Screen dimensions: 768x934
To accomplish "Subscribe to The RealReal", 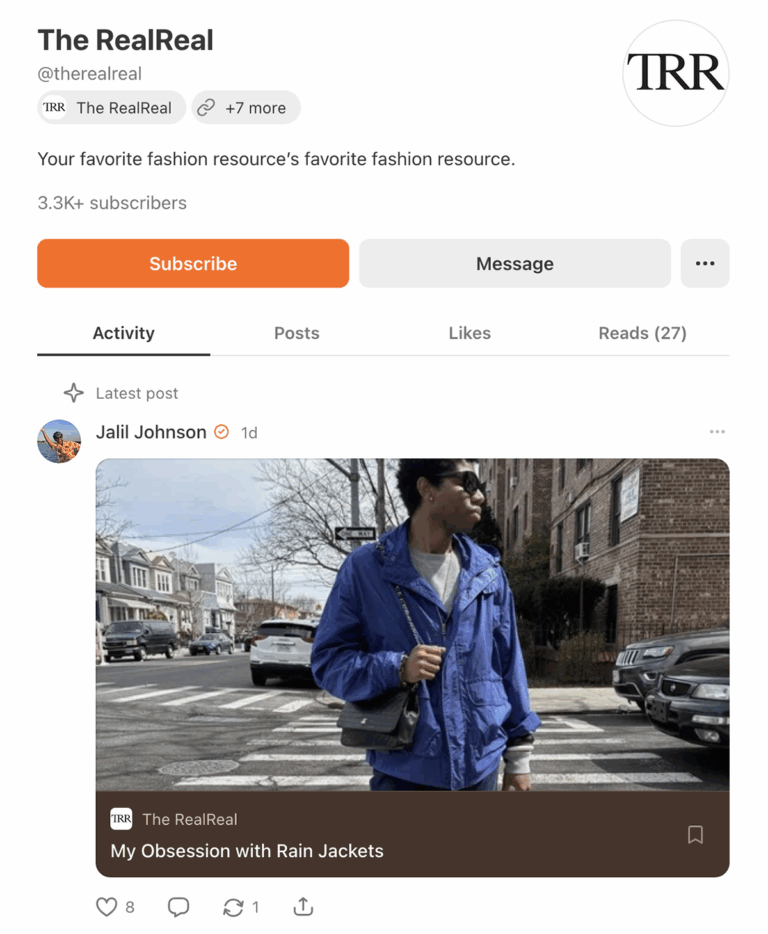I will [192, 263].
